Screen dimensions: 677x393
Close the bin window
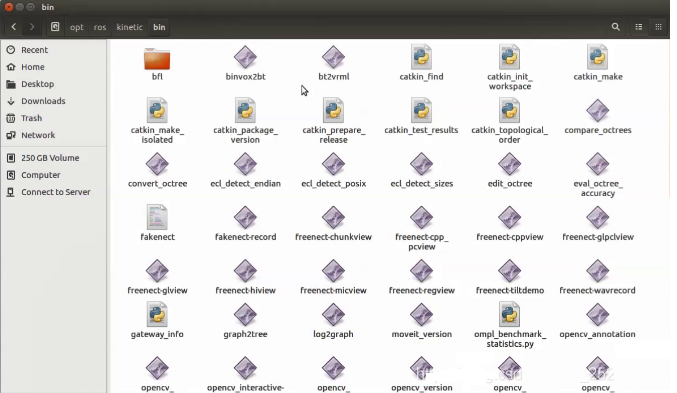9,7
